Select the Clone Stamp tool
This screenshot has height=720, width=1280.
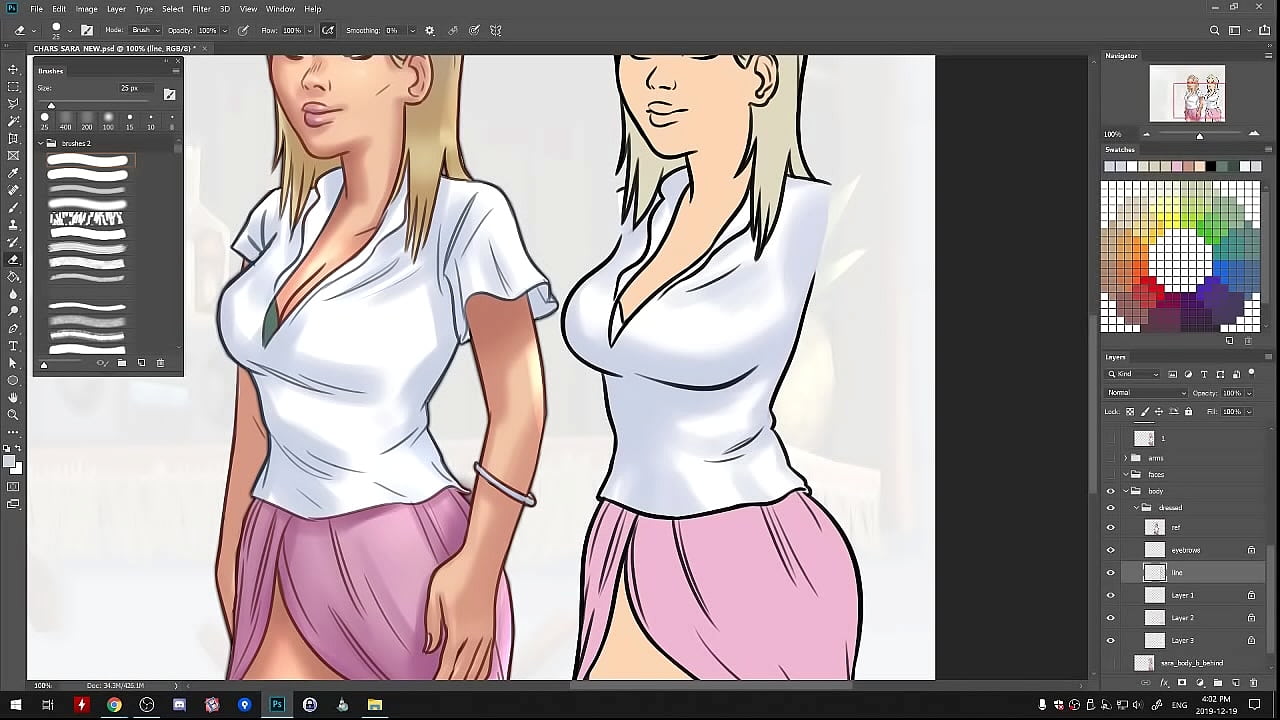tap(13, 225)
